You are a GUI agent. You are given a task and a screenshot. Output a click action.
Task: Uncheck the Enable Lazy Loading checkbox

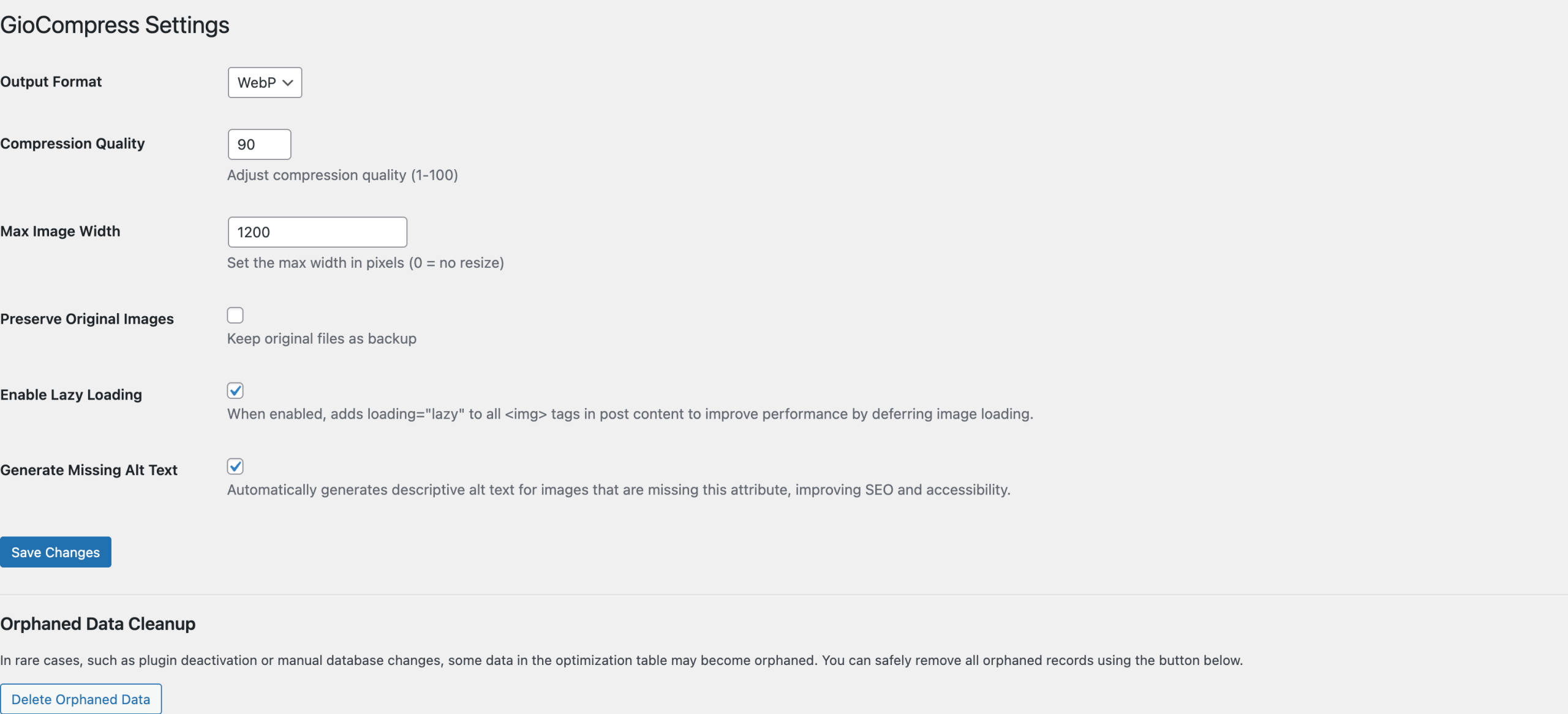coord(235,391)
